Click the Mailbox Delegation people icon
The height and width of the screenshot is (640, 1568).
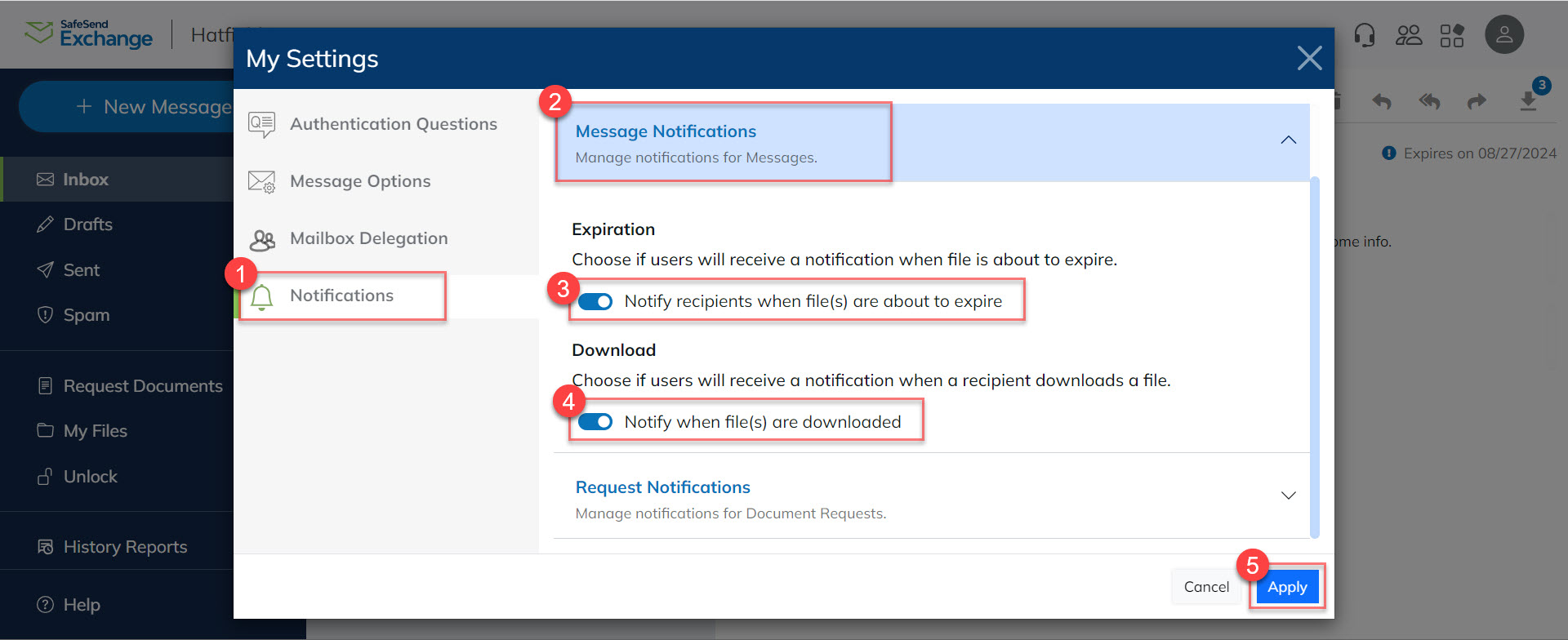(262, 239)
